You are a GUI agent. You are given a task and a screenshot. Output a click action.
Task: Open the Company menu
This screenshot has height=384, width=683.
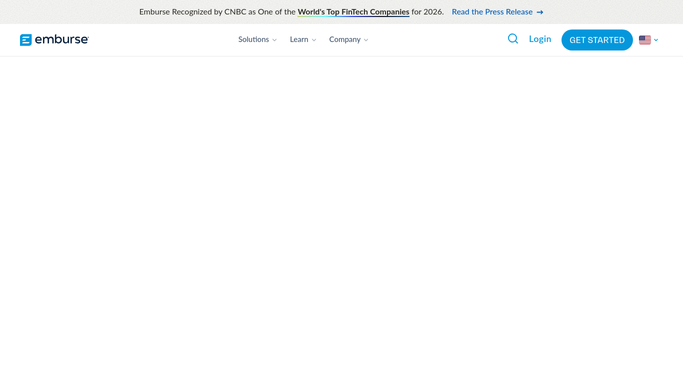(x=348, y=40)
